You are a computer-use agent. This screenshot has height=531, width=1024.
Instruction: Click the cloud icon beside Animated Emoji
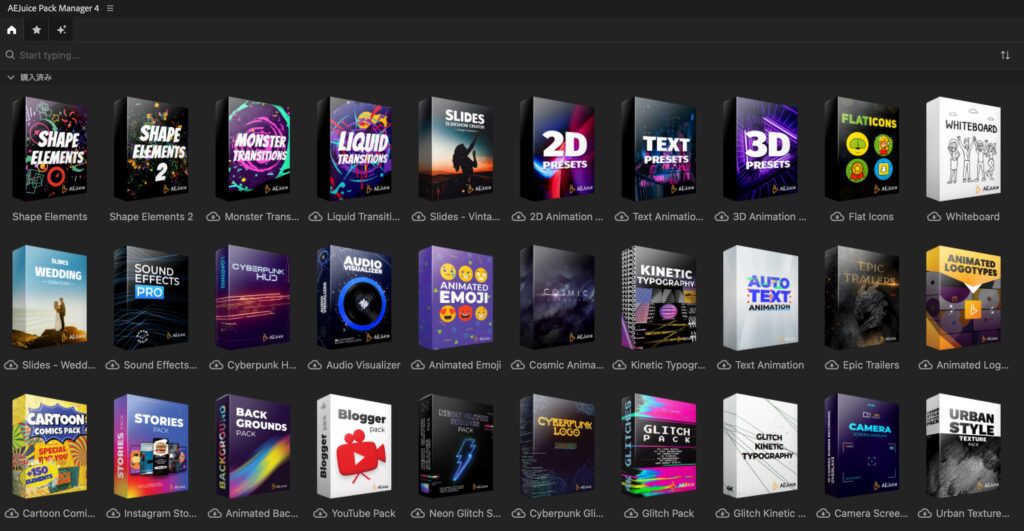(417, 366)
